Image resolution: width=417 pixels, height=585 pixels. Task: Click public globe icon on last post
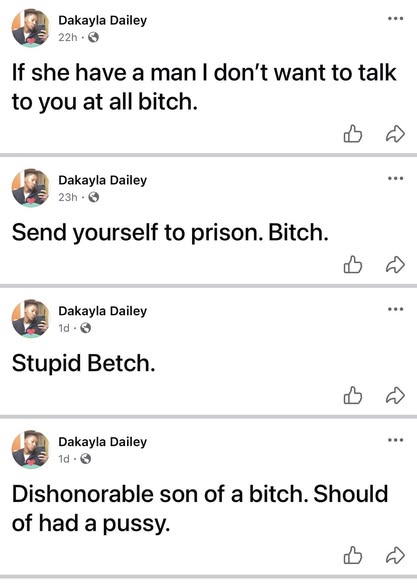point(86,459)
